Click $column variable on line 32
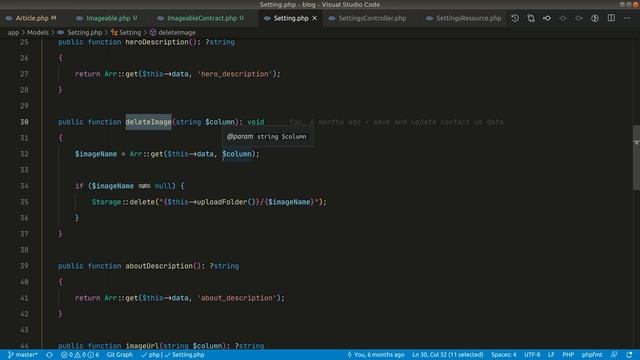 point(237,154)
